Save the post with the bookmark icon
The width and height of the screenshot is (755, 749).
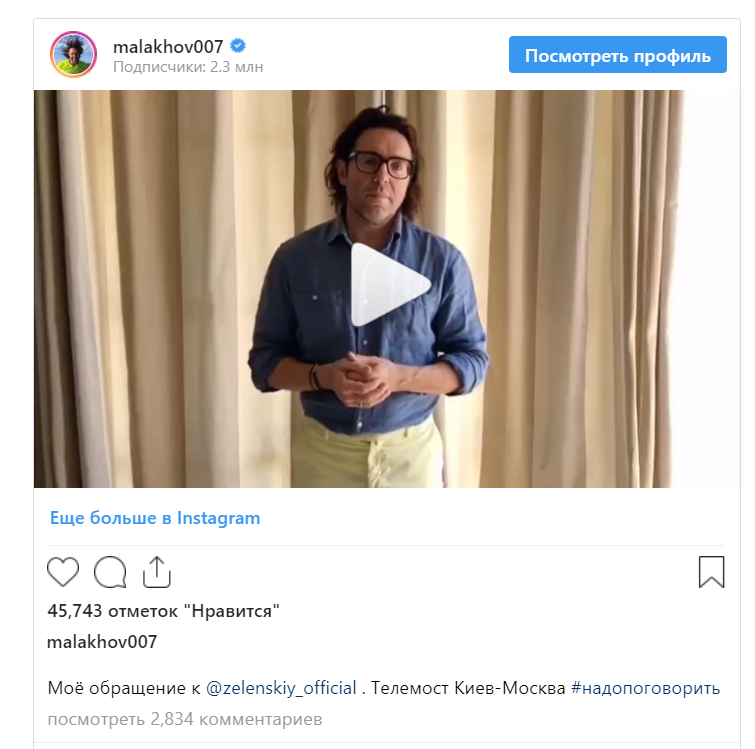point(711,572)
